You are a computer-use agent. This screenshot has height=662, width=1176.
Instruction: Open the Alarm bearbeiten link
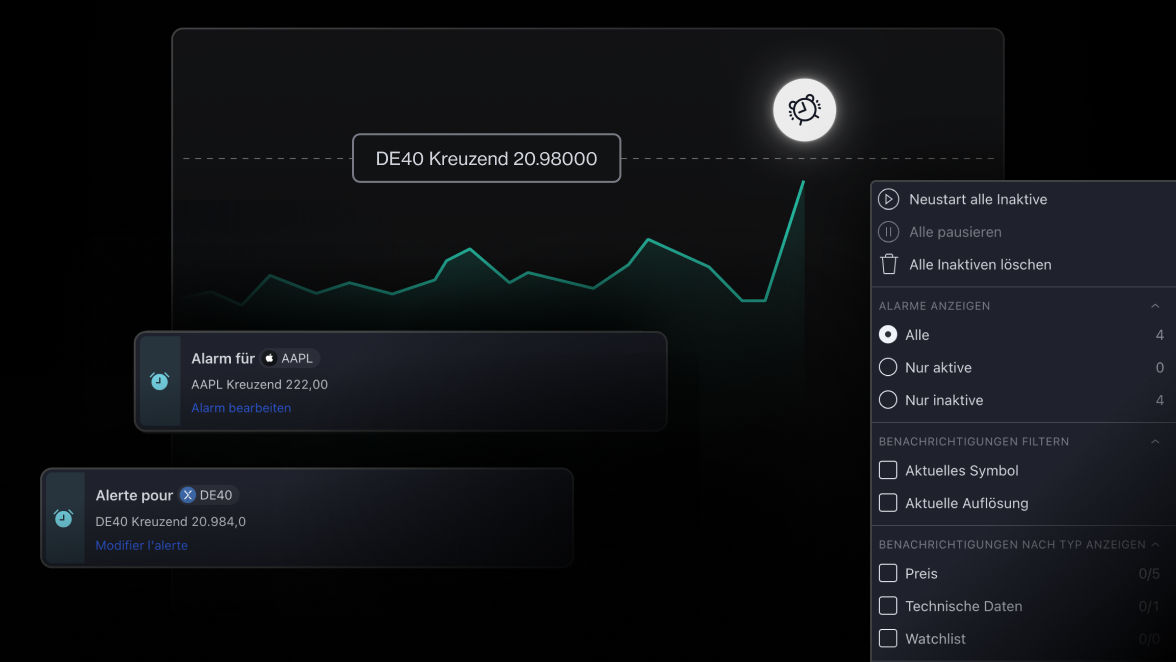click(x=241, y=408)
